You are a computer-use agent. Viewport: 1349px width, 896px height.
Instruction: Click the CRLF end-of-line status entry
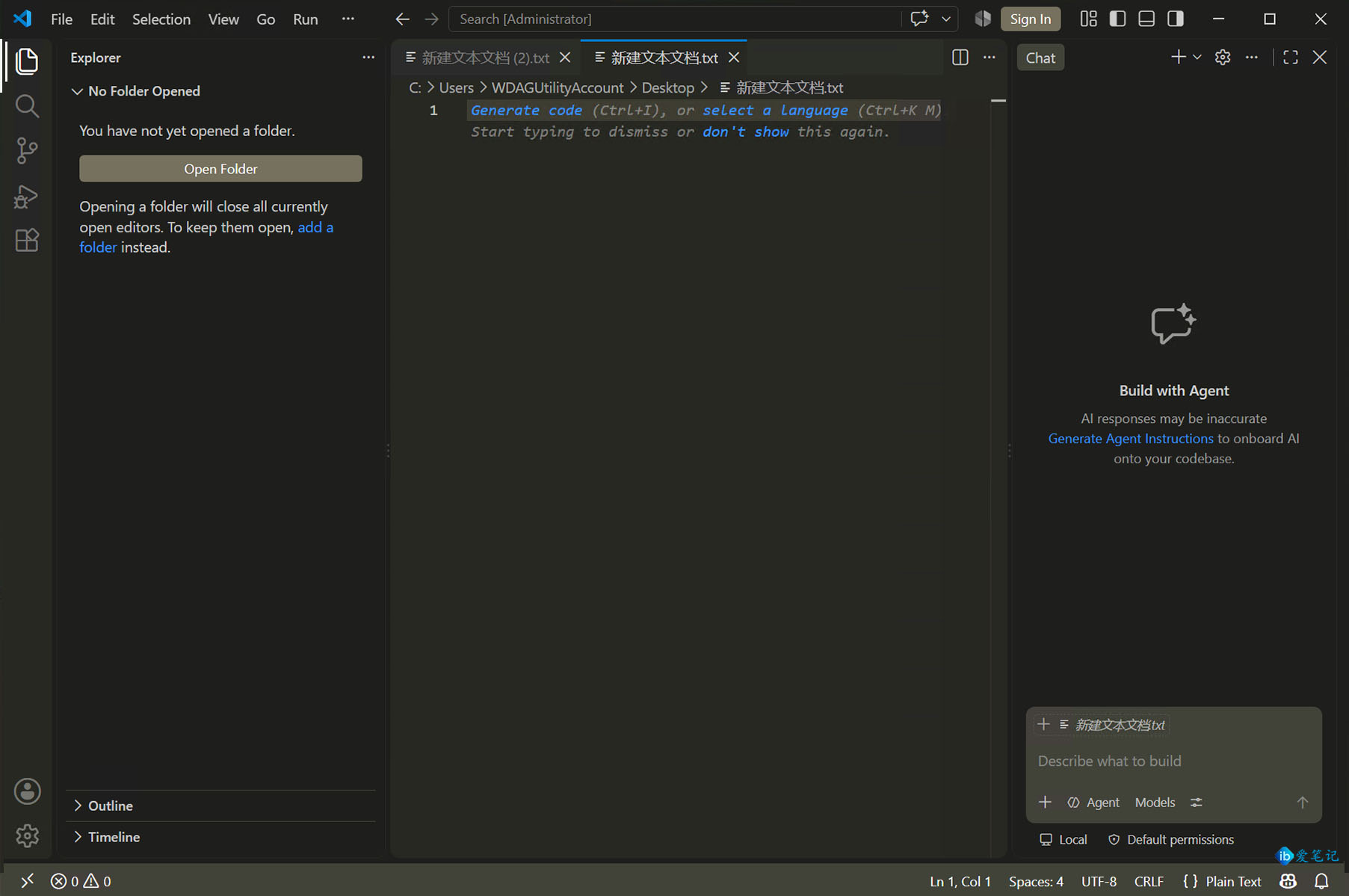click(1149, 881)
